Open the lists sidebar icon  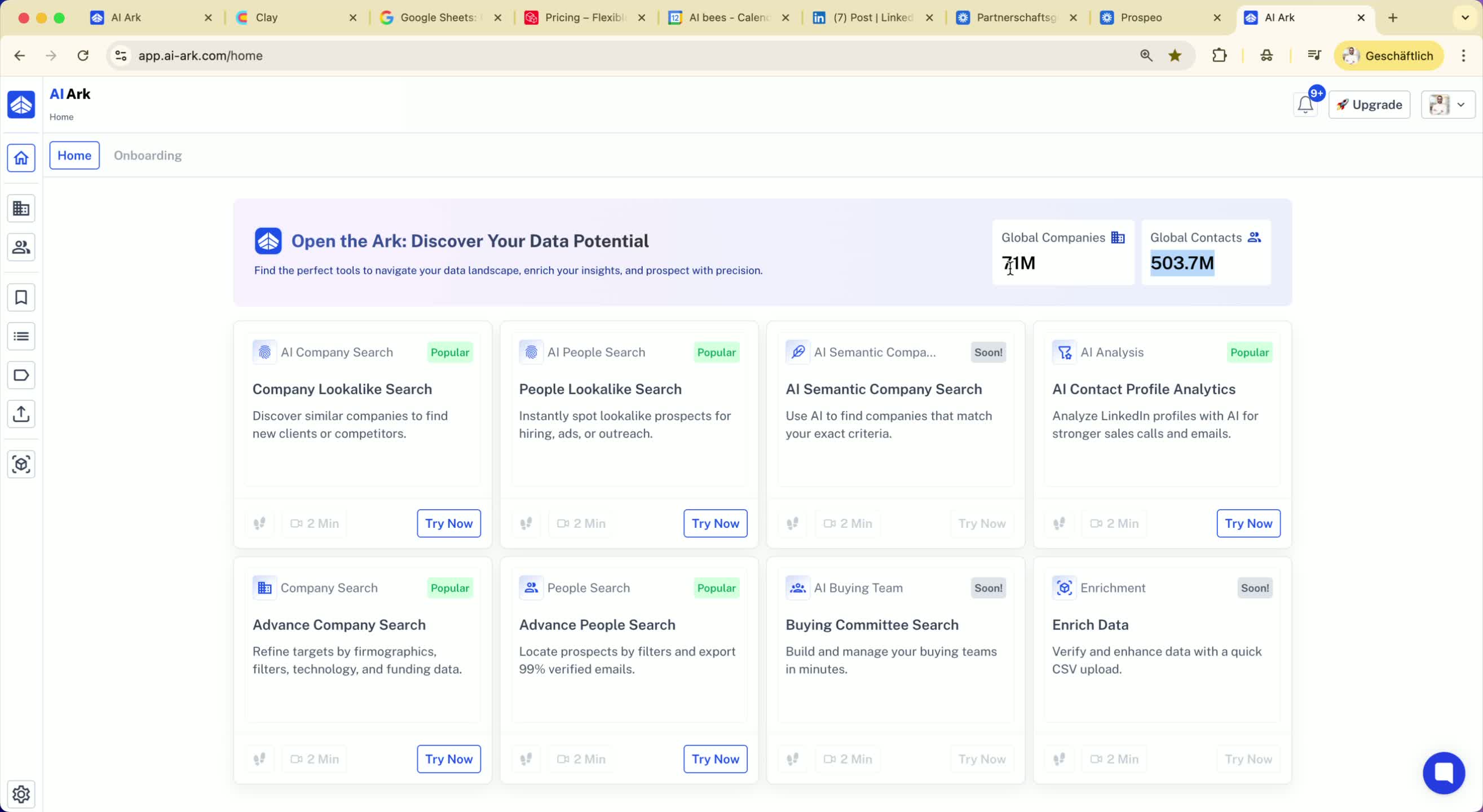coord(21,336)
